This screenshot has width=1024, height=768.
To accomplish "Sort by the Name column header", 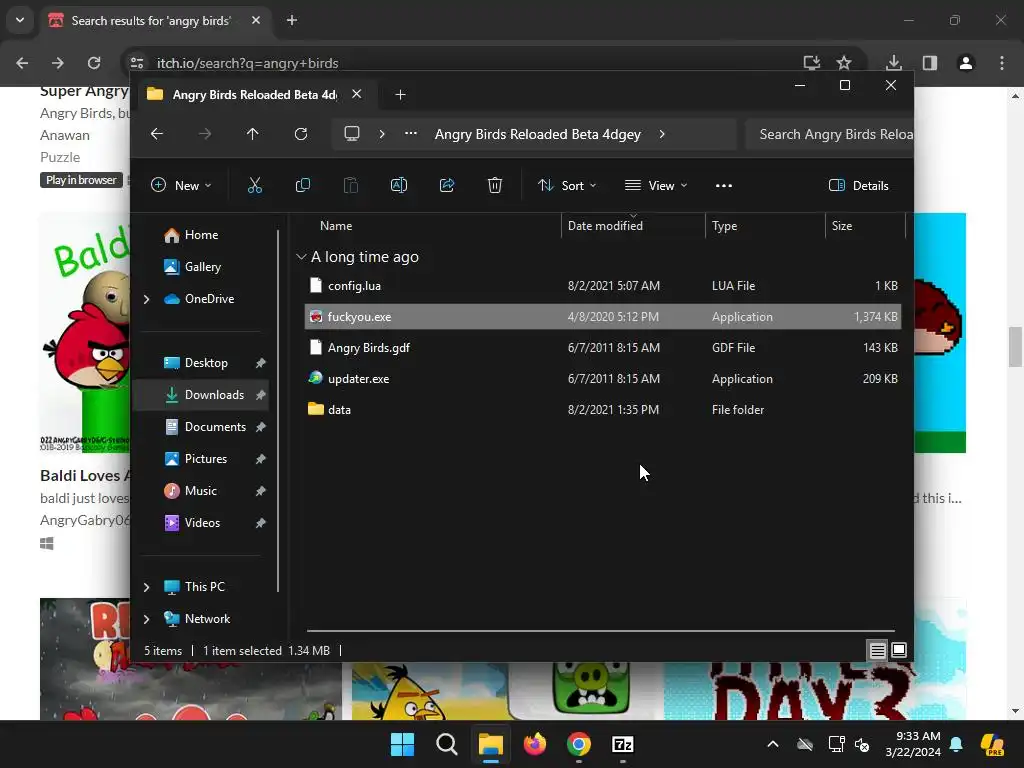I will [x=336, y=226].
